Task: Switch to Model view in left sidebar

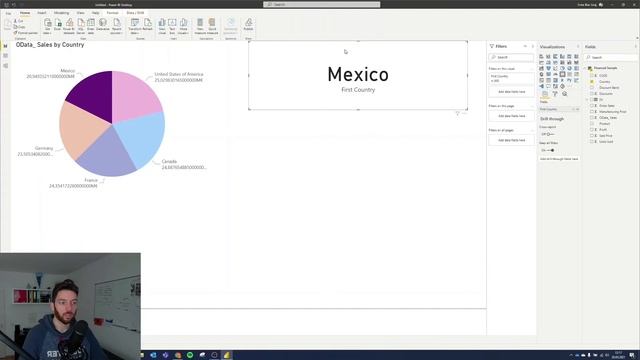Action: pyautogui.click(x=5, y=65)
